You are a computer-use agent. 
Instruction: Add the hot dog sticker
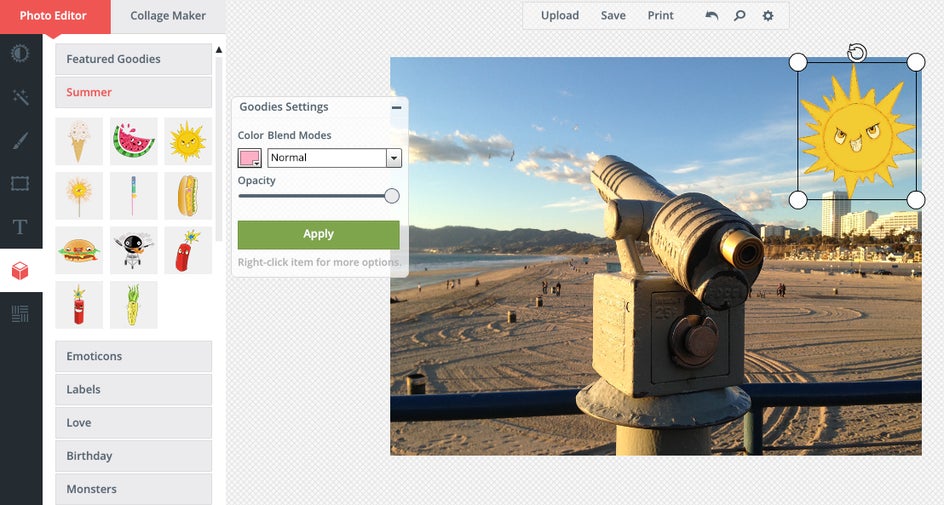coord(188,196)
